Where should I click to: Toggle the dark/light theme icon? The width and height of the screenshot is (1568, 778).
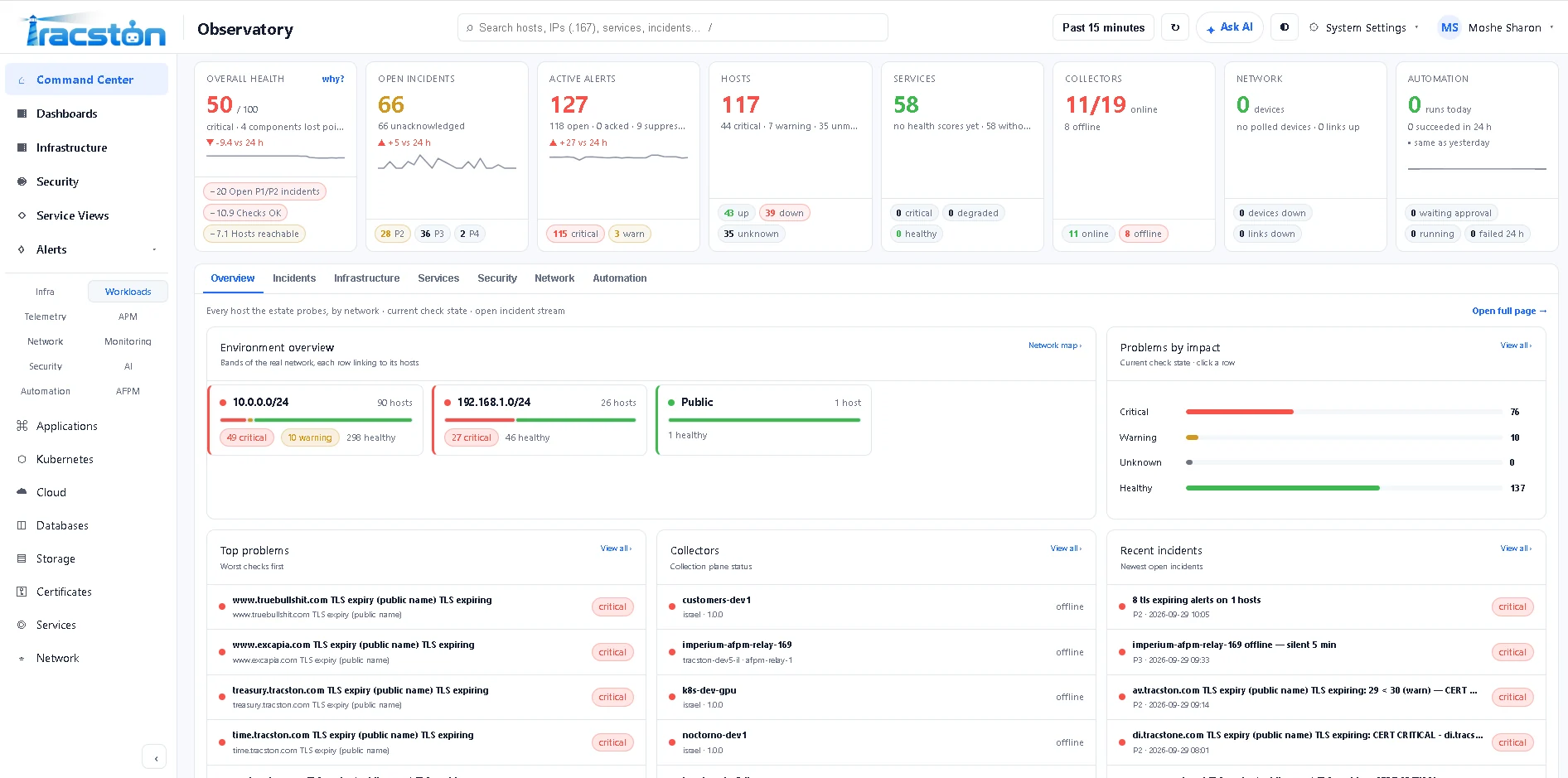point(1285,27)
